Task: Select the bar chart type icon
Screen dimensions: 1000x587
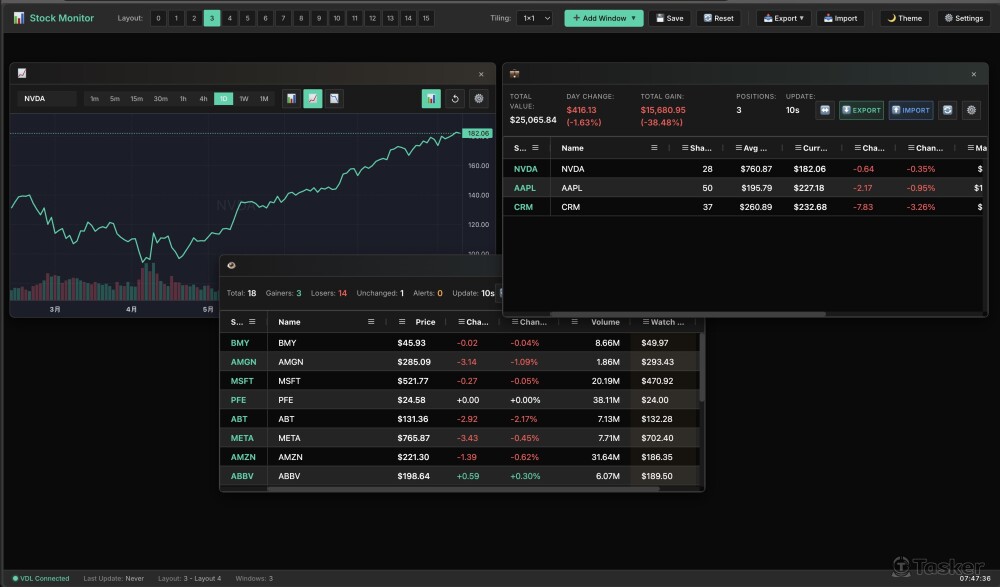Action: pos(291,98)
